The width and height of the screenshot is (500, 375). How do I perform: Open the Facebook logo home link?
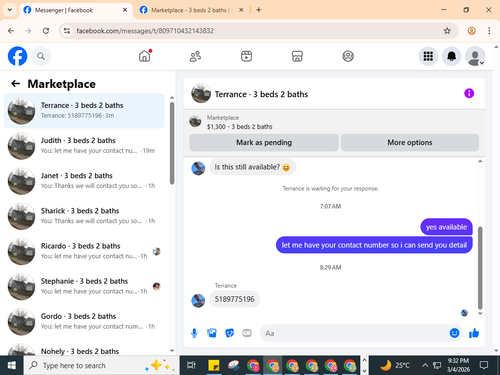[17, 56]
